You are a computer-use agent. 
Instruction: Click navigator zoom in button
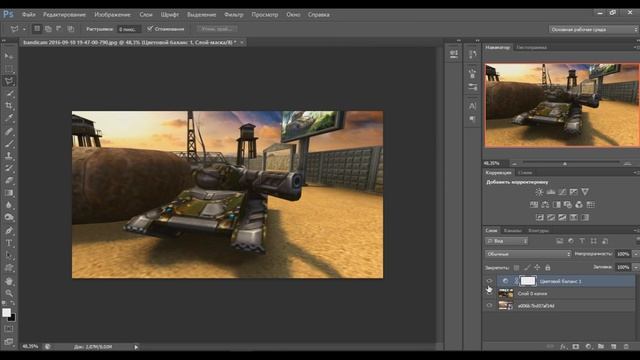click(x=628, y=163)
